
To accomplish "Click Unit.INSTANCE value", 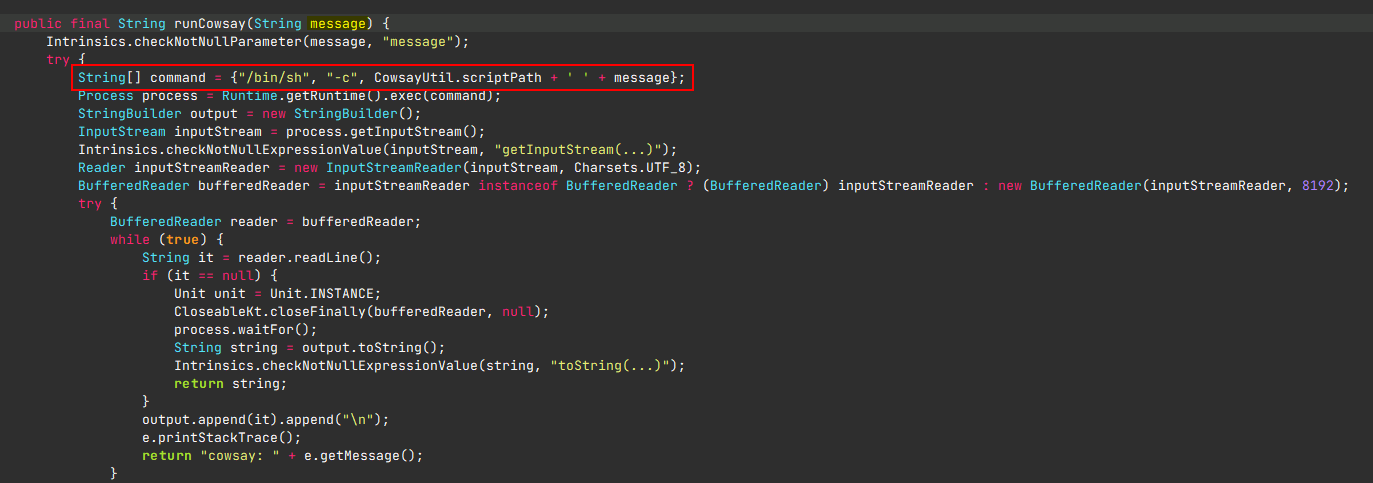I will (322, 294).
